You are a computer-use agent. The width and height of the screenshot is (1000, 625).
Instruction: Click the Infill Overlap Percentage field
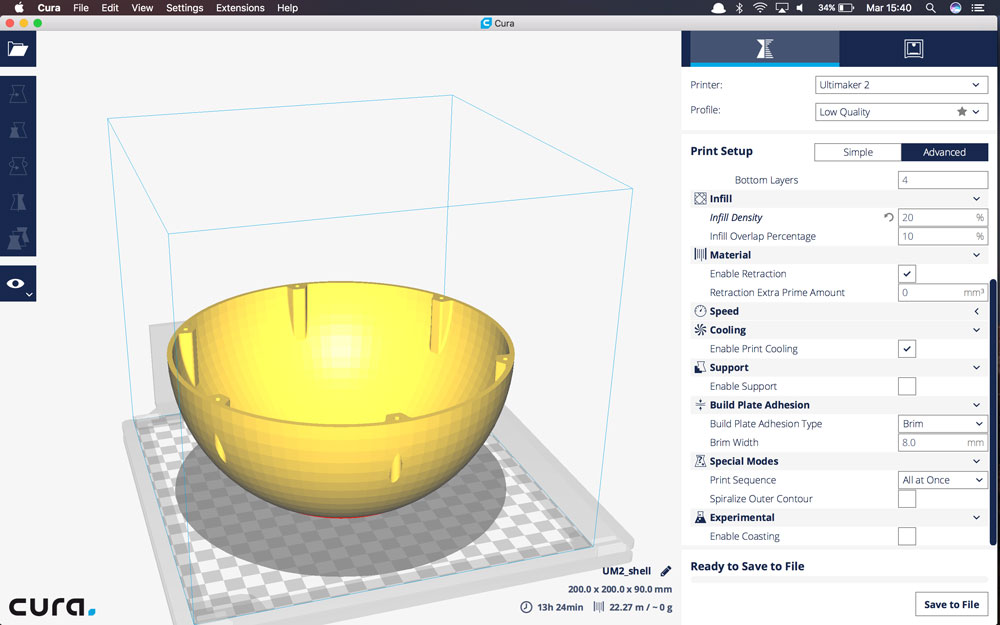point(943,236)
